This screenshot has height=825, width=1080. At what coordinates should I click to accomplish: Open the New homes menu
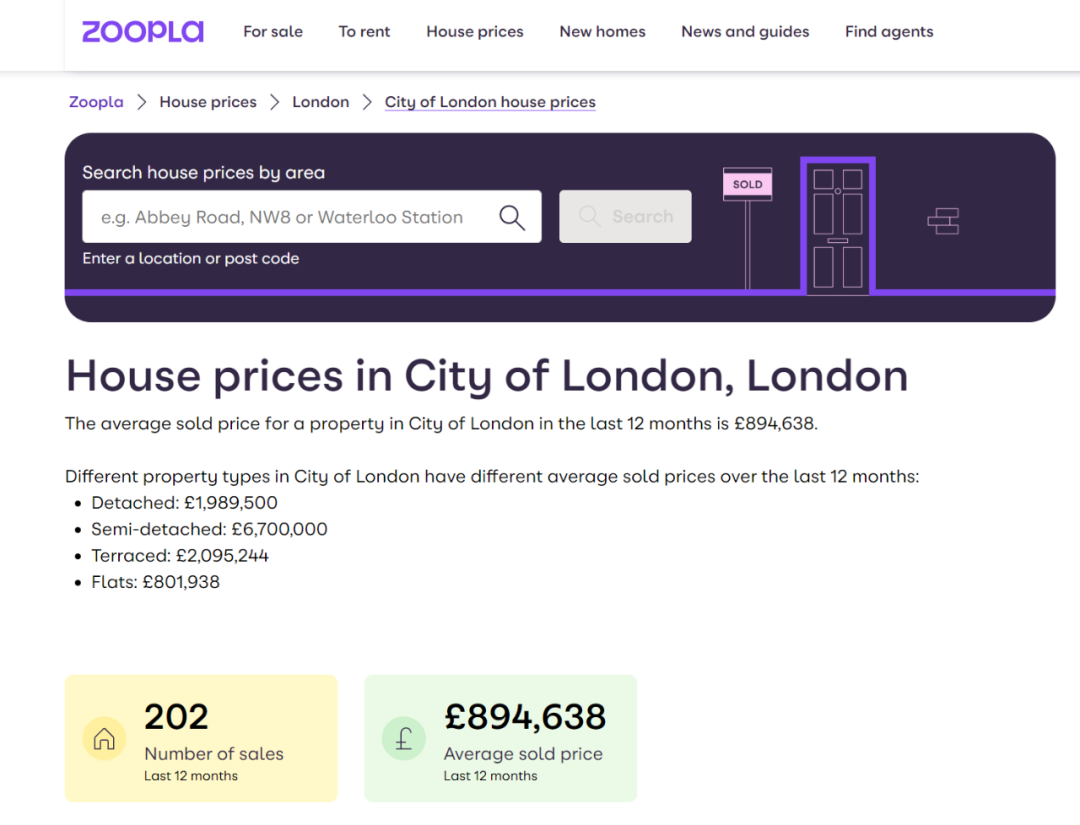(602, 32)
